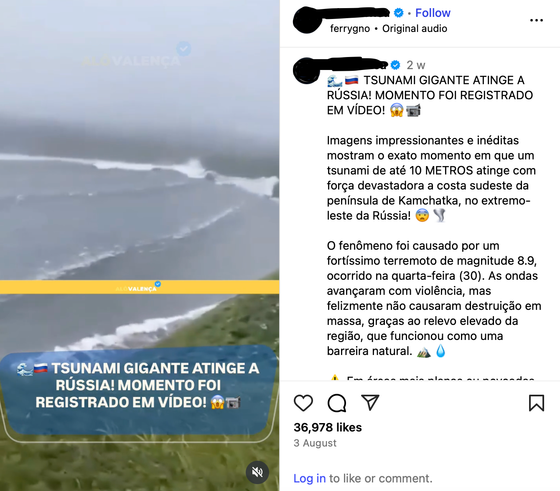The image size is (560, 491).
Task: Like the post with heart icon
Action: 303,403
